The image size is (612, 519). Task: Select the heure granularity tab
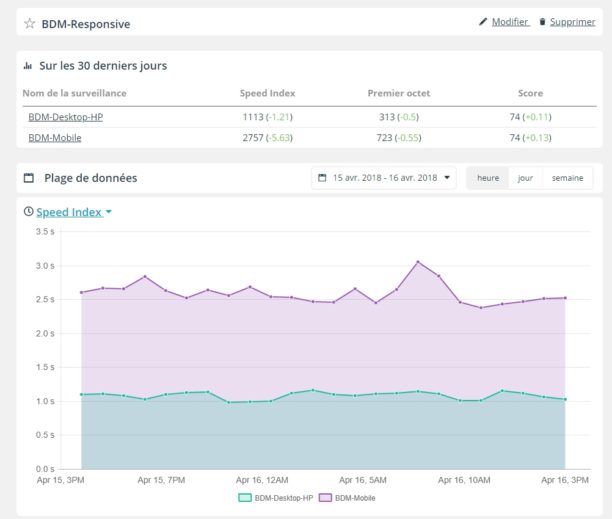[x=488, y=178]
